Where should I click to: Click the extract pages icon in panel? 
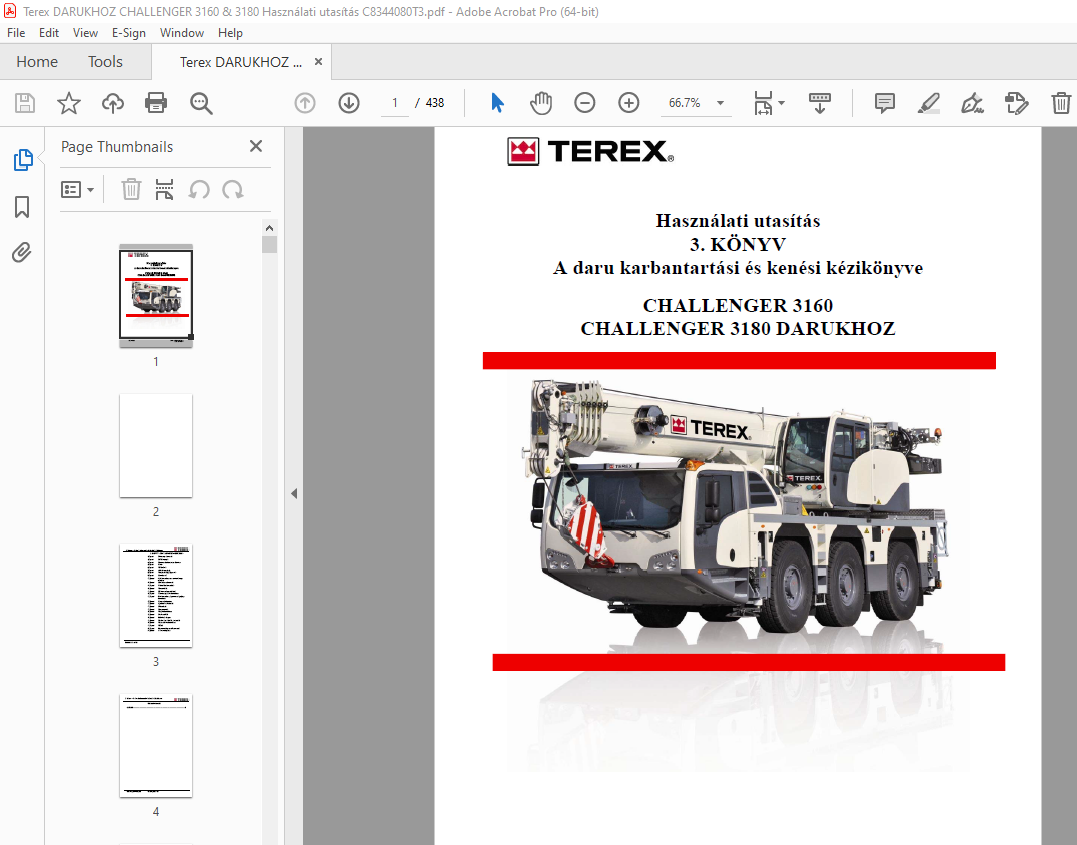tap(164, 189)
